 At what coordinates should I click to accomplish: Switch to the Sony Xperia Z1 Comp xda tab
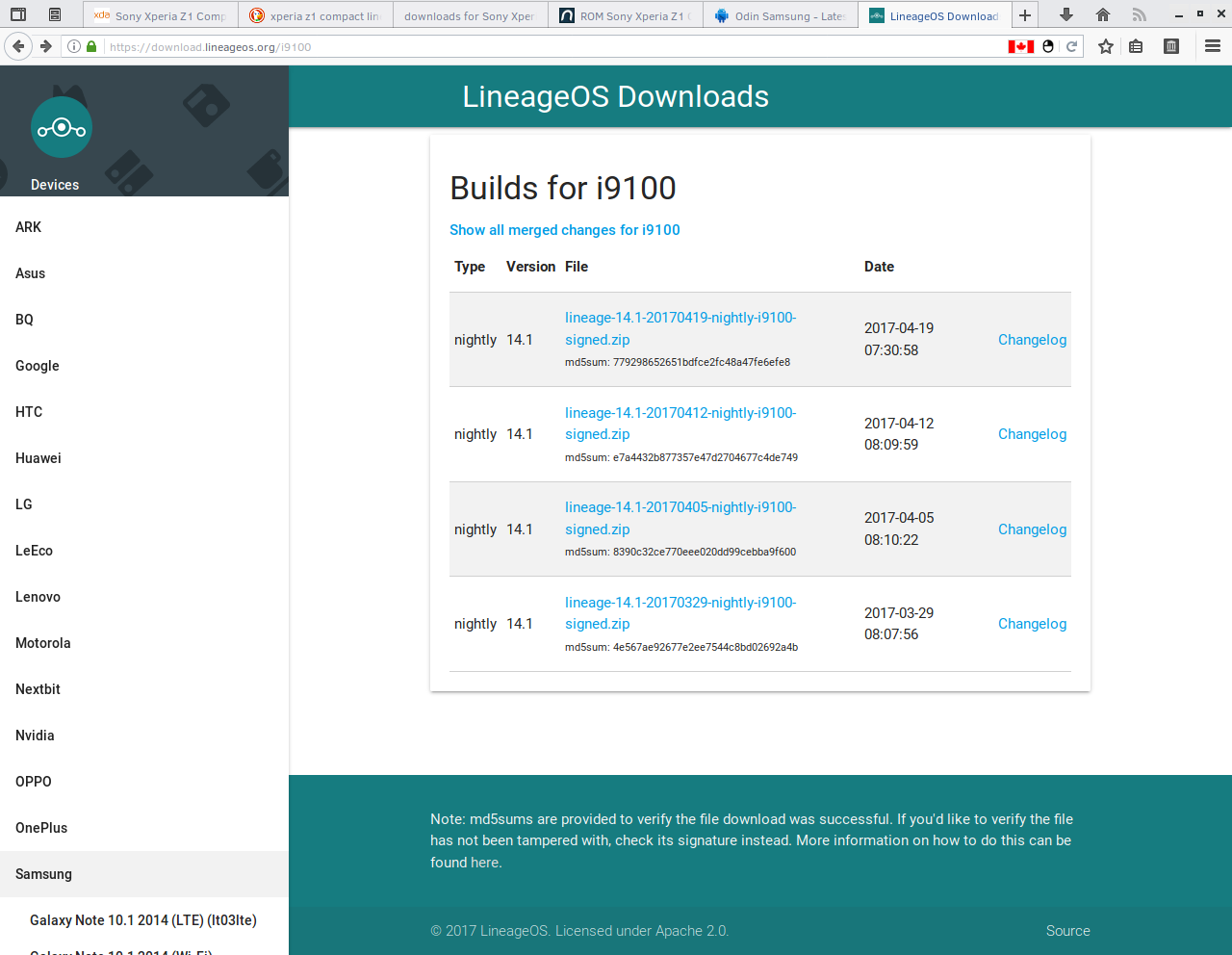point(160,15)
